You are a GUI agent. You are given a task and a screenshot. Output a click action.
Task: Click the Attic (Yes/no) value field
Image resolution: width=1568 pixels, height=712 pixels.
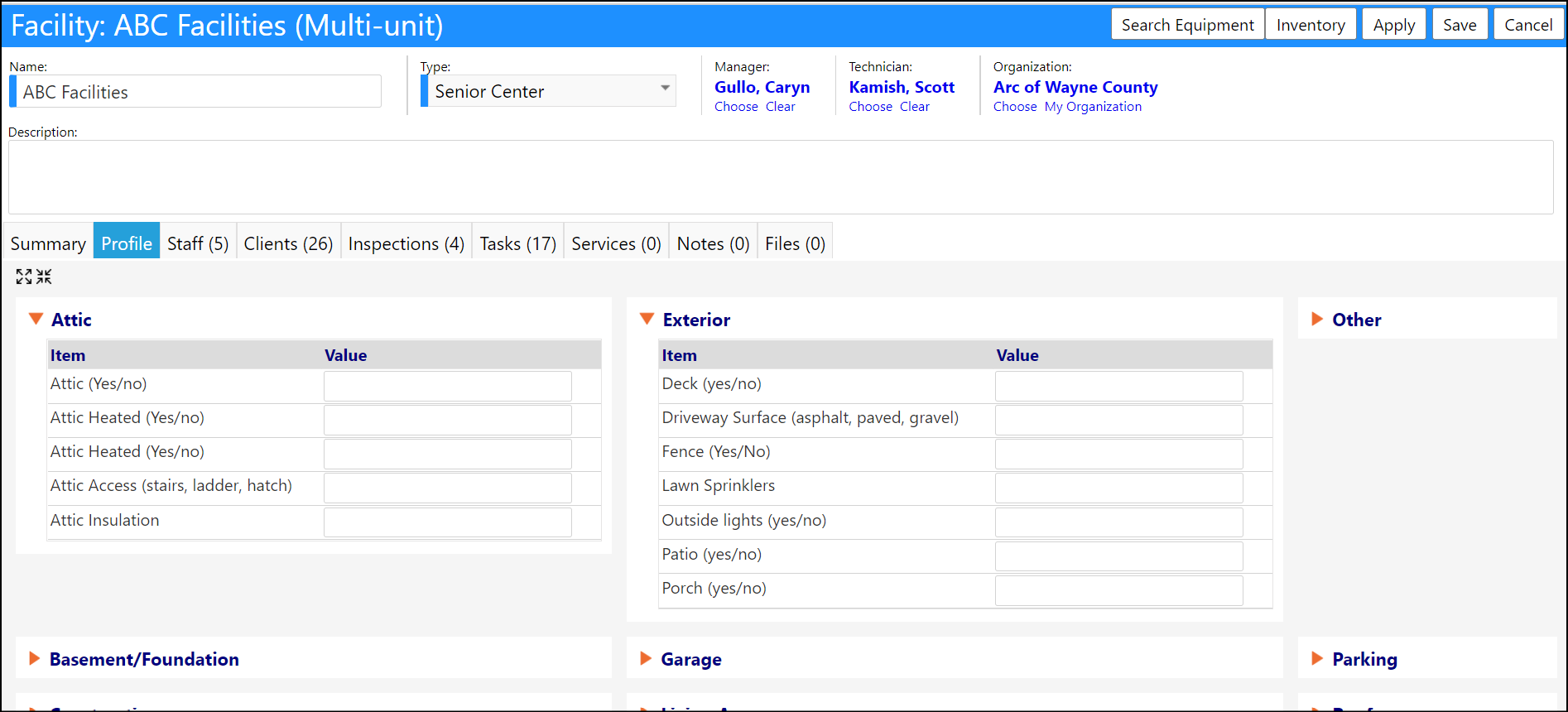click(448, 387)
